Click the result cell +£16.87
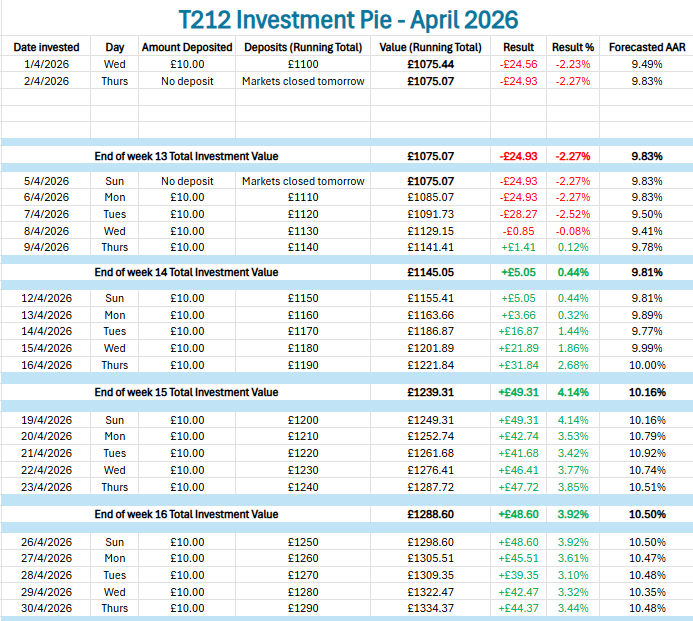Screen dimensions: 693x621 coord(518,331)
